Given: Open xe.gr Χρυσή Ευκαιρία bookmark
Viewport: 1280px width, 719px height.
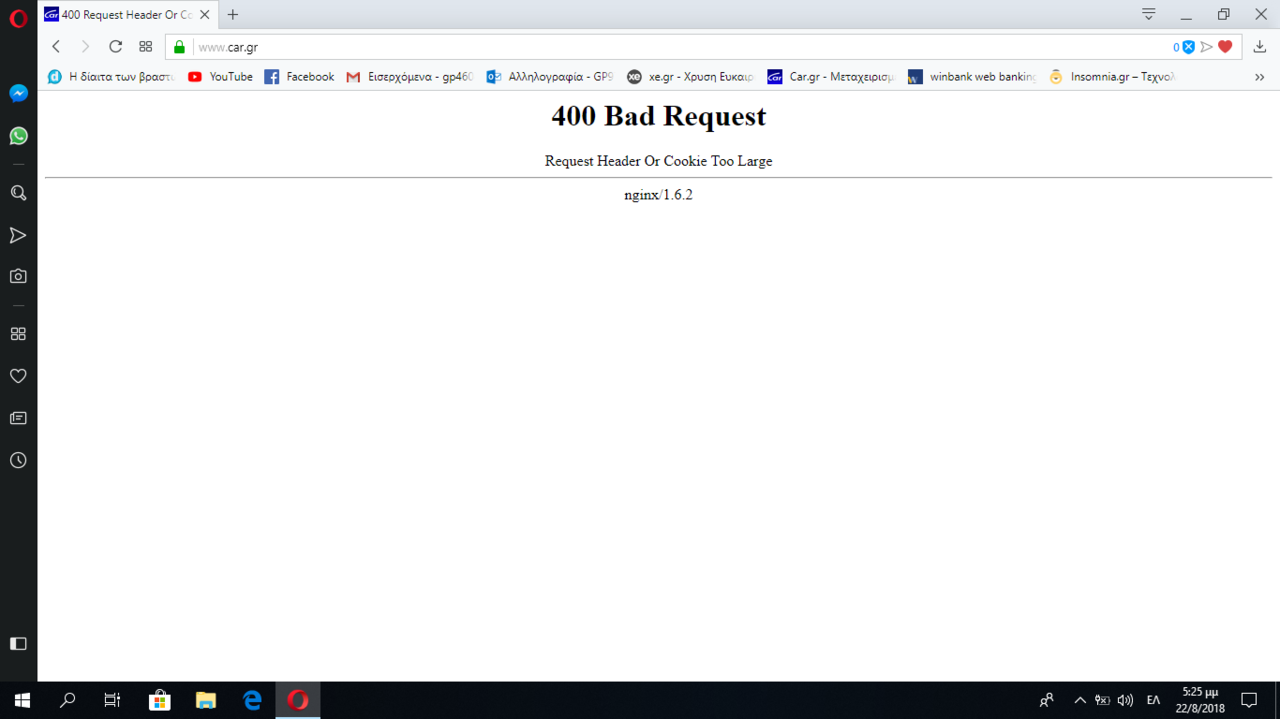Looking at the screenshot, I should [x=690, y=77].
